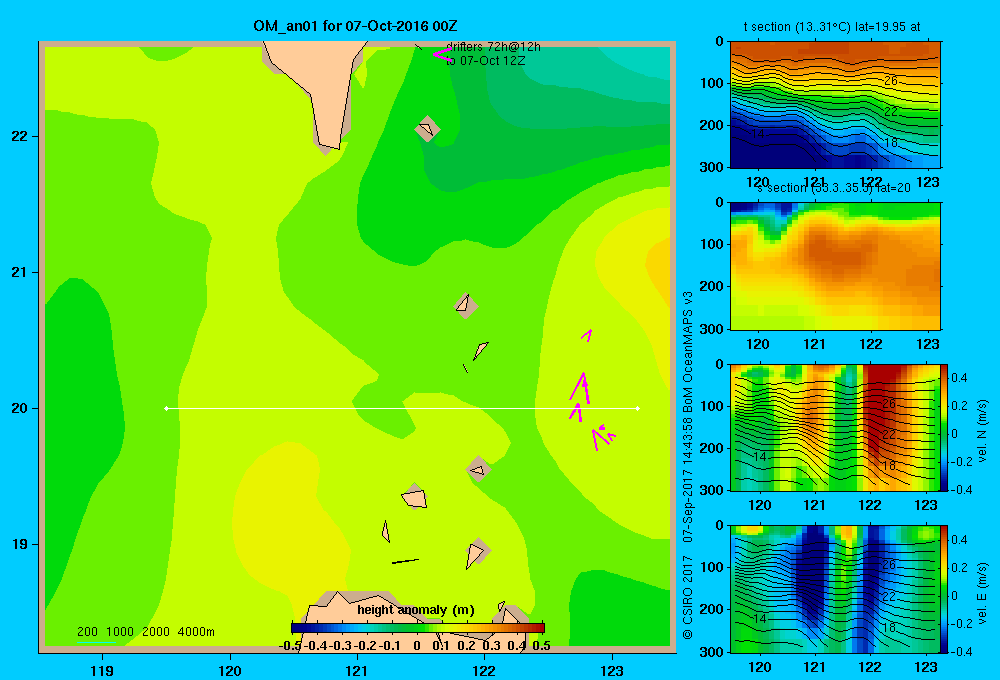Click latitude tick "20" on the main map
Image resolution: width=1000 pixels, height=680 pixels.
(x=20, y=408)
